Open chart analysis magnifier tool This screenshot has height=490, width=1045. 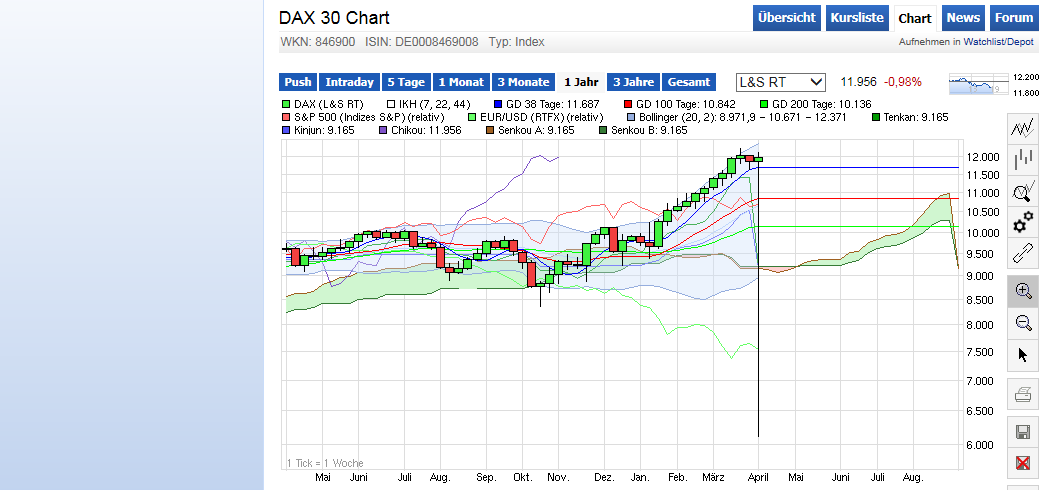tap(1022, 192)
